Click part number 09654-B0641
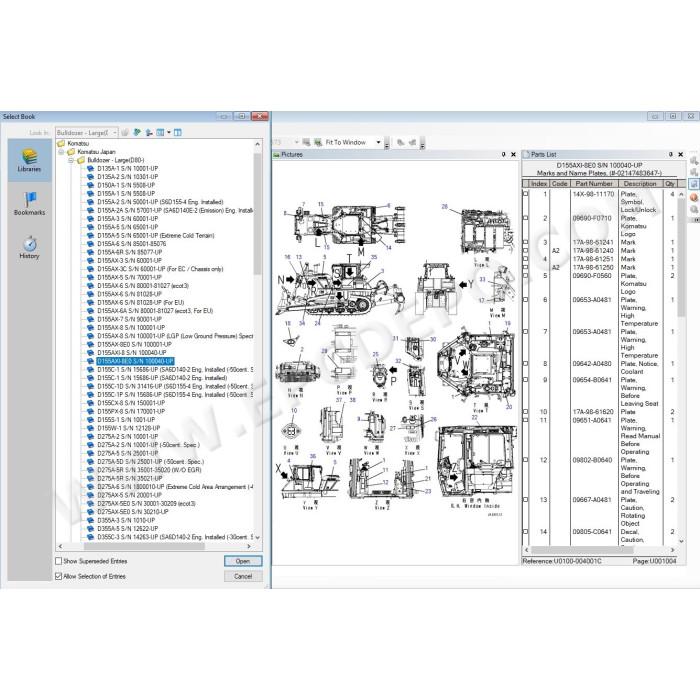The width and height of the screenshot is (700, 700). pyautogui.click(x=592, y=380)
